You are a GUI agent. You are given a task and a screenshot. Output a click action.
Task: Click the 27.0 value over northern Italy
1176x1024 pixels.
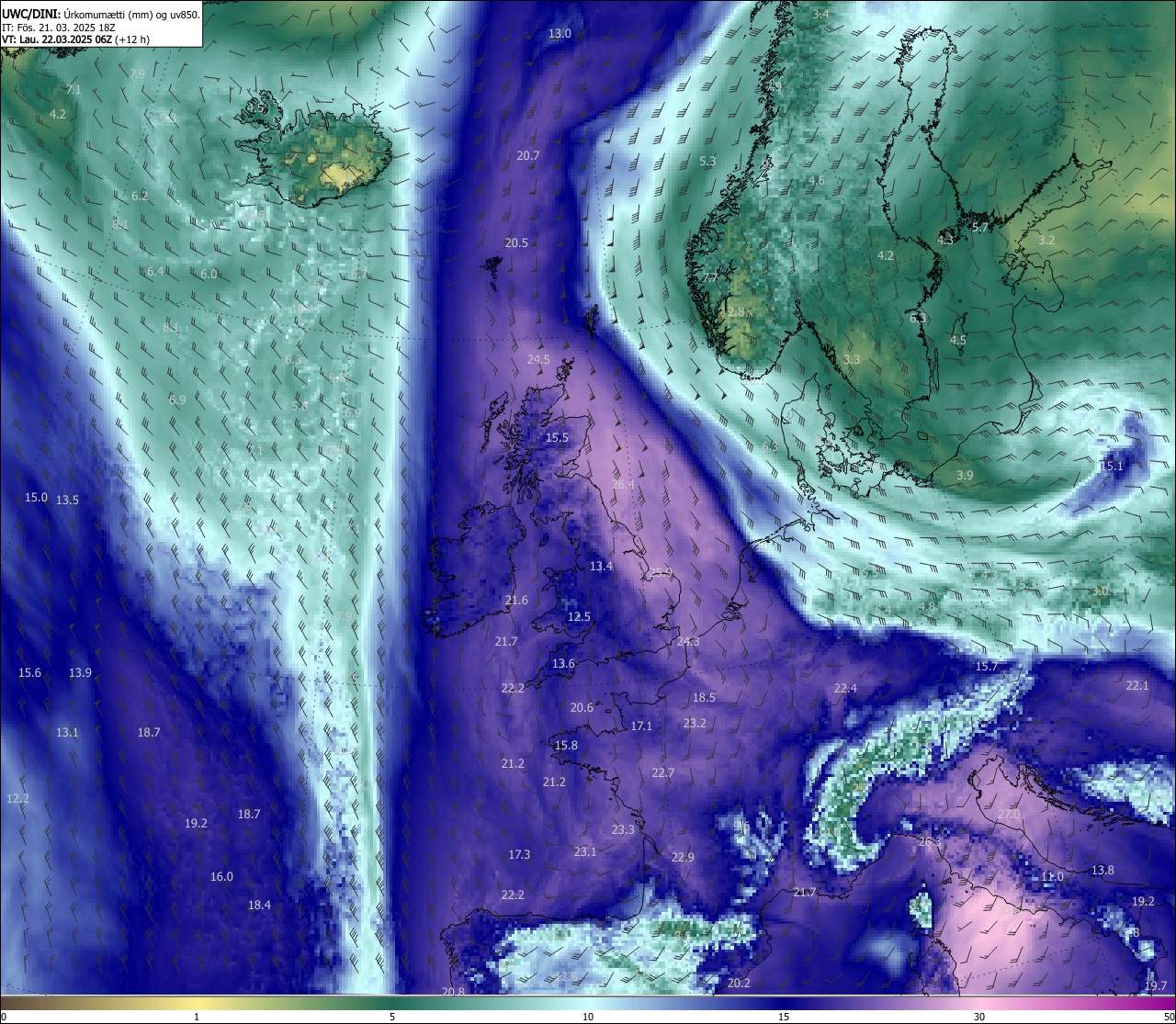(1009, 814)
